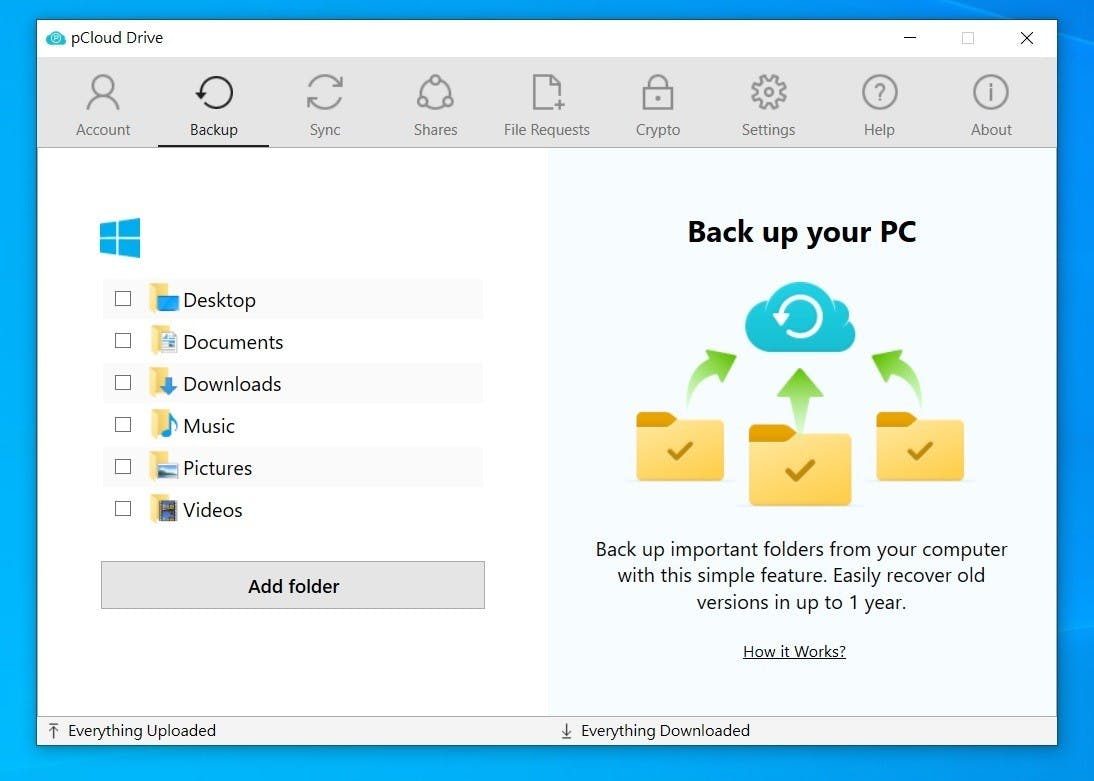Enable the Videos folder checkbox
Image resolution: width=1094 pixels, height=781 pixels.
point(123,508)
